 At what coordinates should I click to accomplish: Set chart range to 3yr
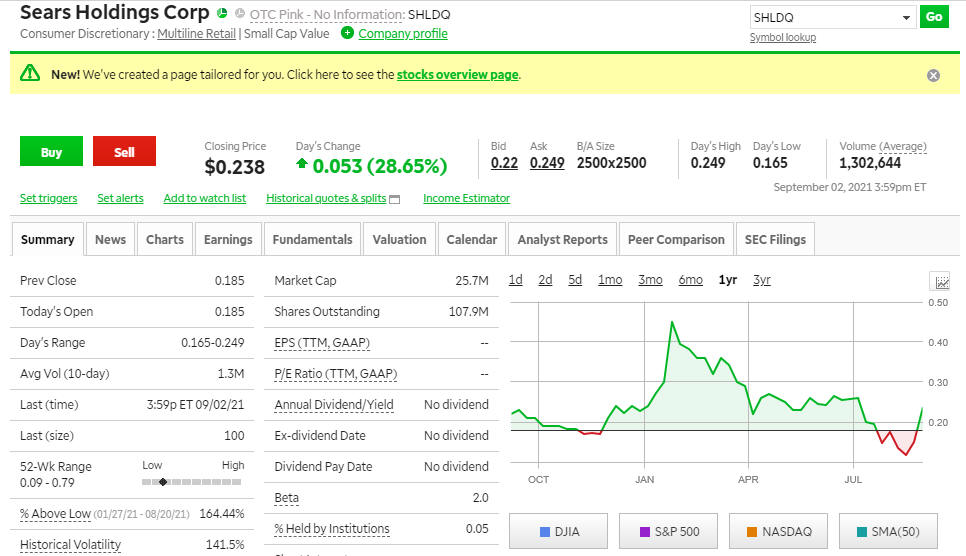coord(761,280)
